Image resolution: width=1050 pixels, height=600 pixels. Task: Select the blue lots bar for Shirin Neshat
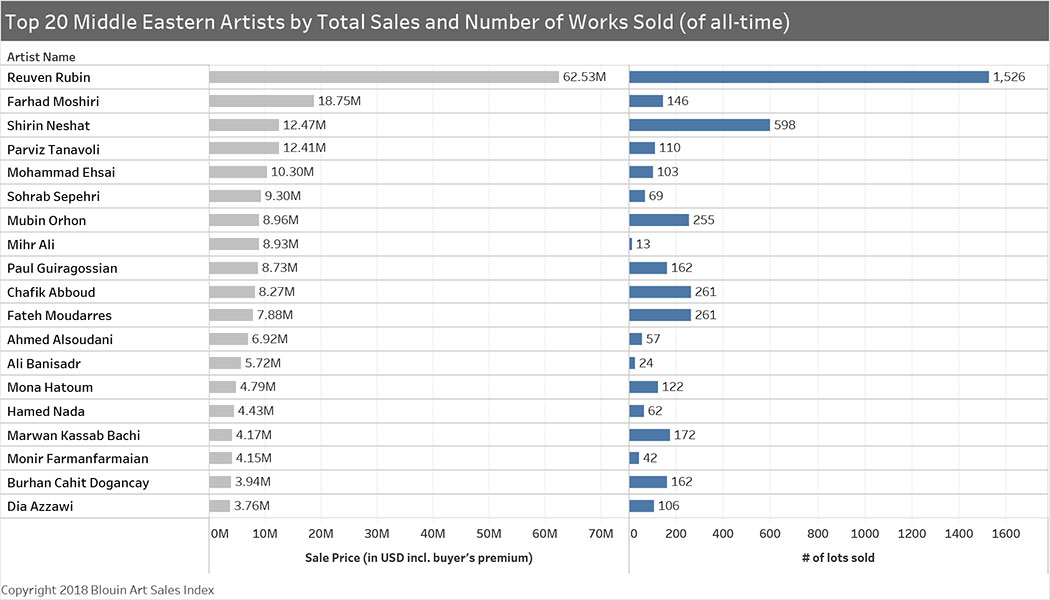(699, 125)
